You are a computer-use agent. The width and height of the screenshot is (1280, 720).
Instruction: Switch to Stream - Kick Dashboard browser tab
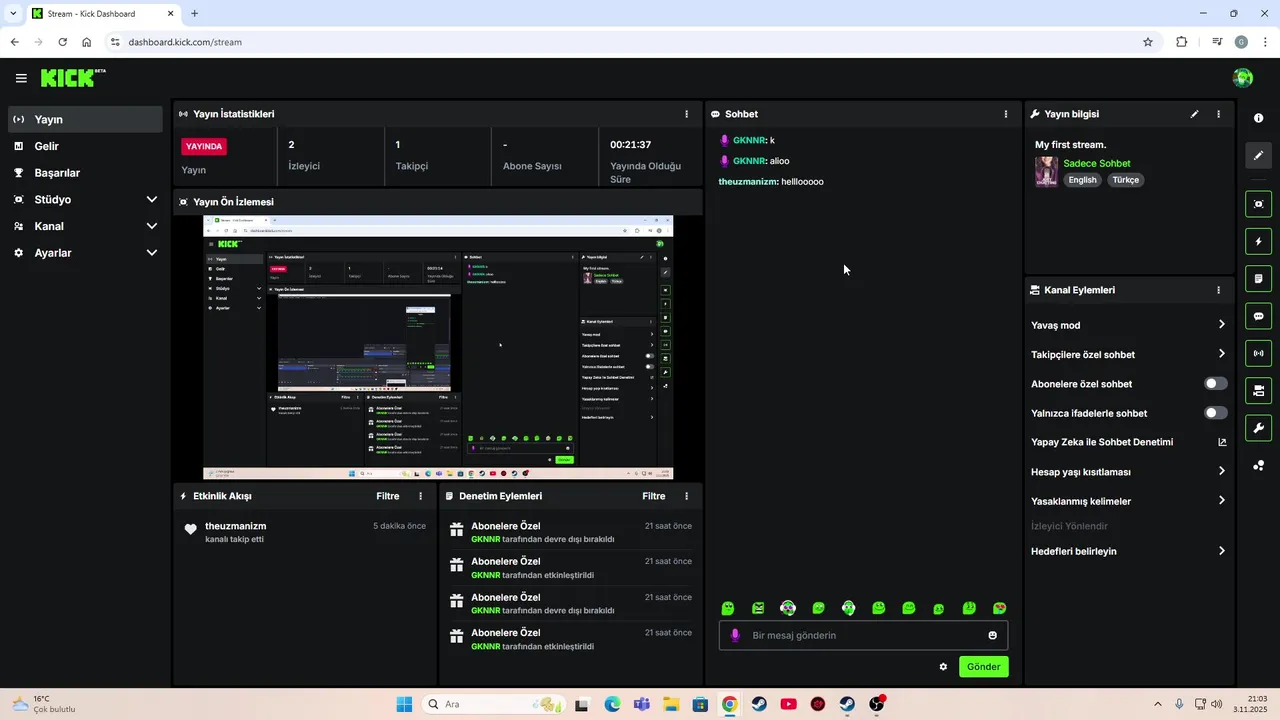pos(102,14)
